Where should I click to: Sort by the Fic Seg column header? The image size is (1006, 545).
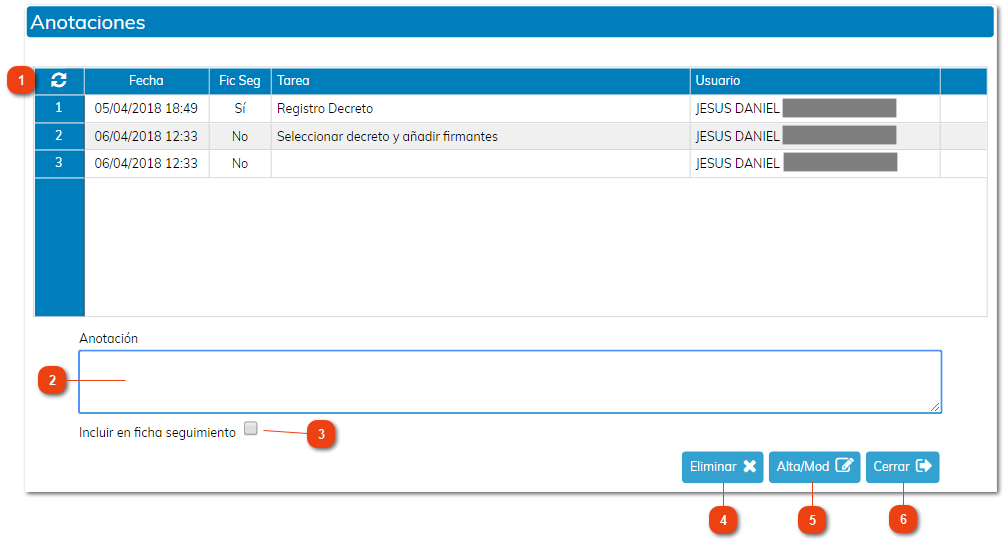240,81
